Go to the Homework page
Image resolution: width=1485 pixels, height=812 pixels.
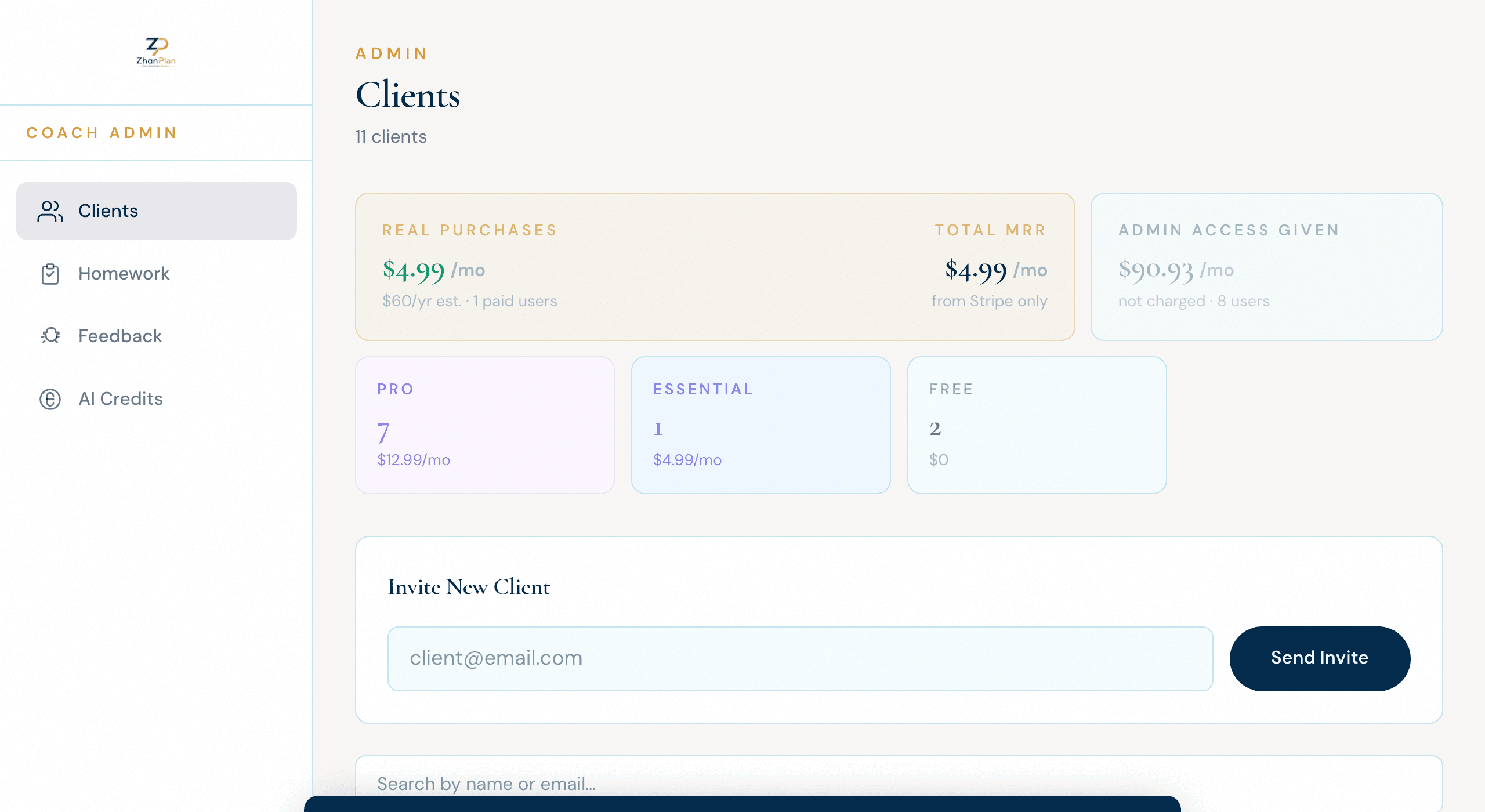[x=157, y=274]
